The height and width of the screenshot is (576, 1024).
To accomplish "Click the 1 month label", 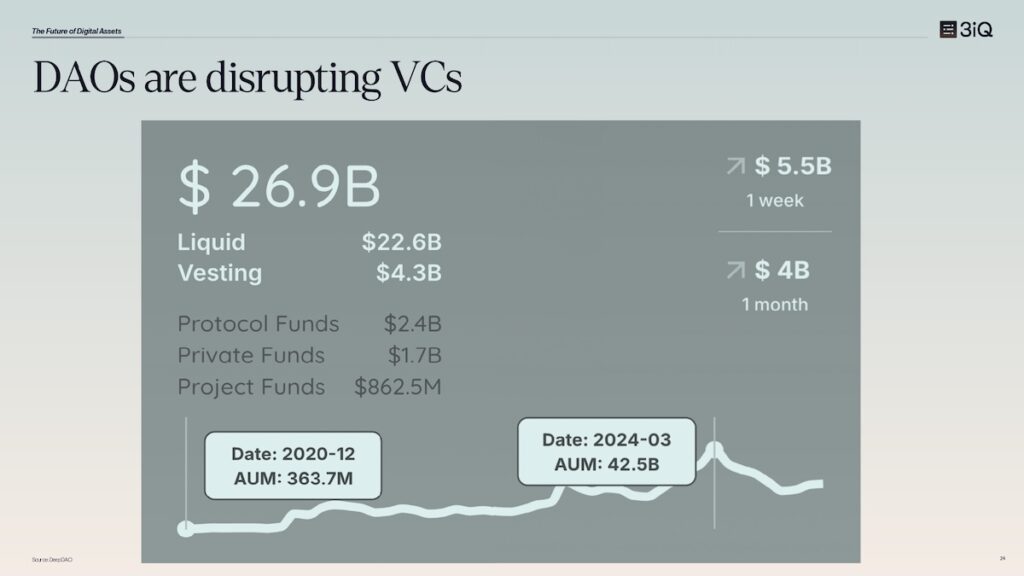I will pyautogui.click(x=775, y=305).
